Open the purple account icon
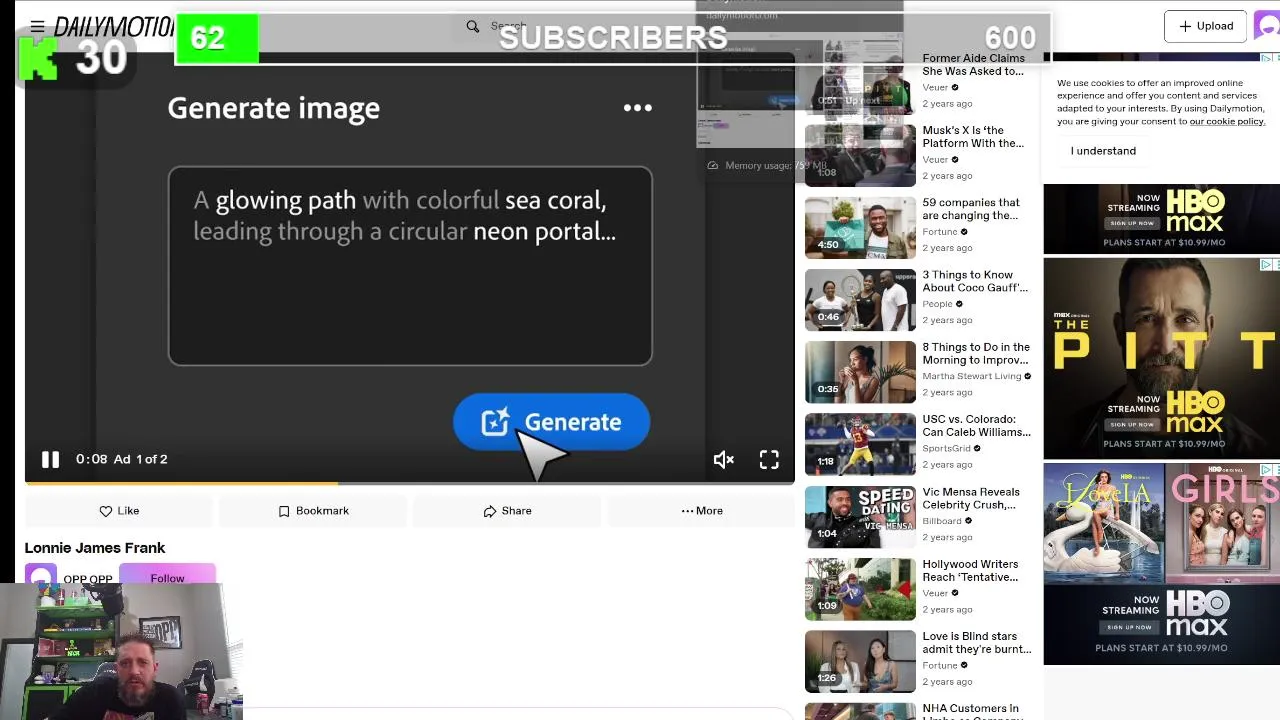 [1266, 26]
